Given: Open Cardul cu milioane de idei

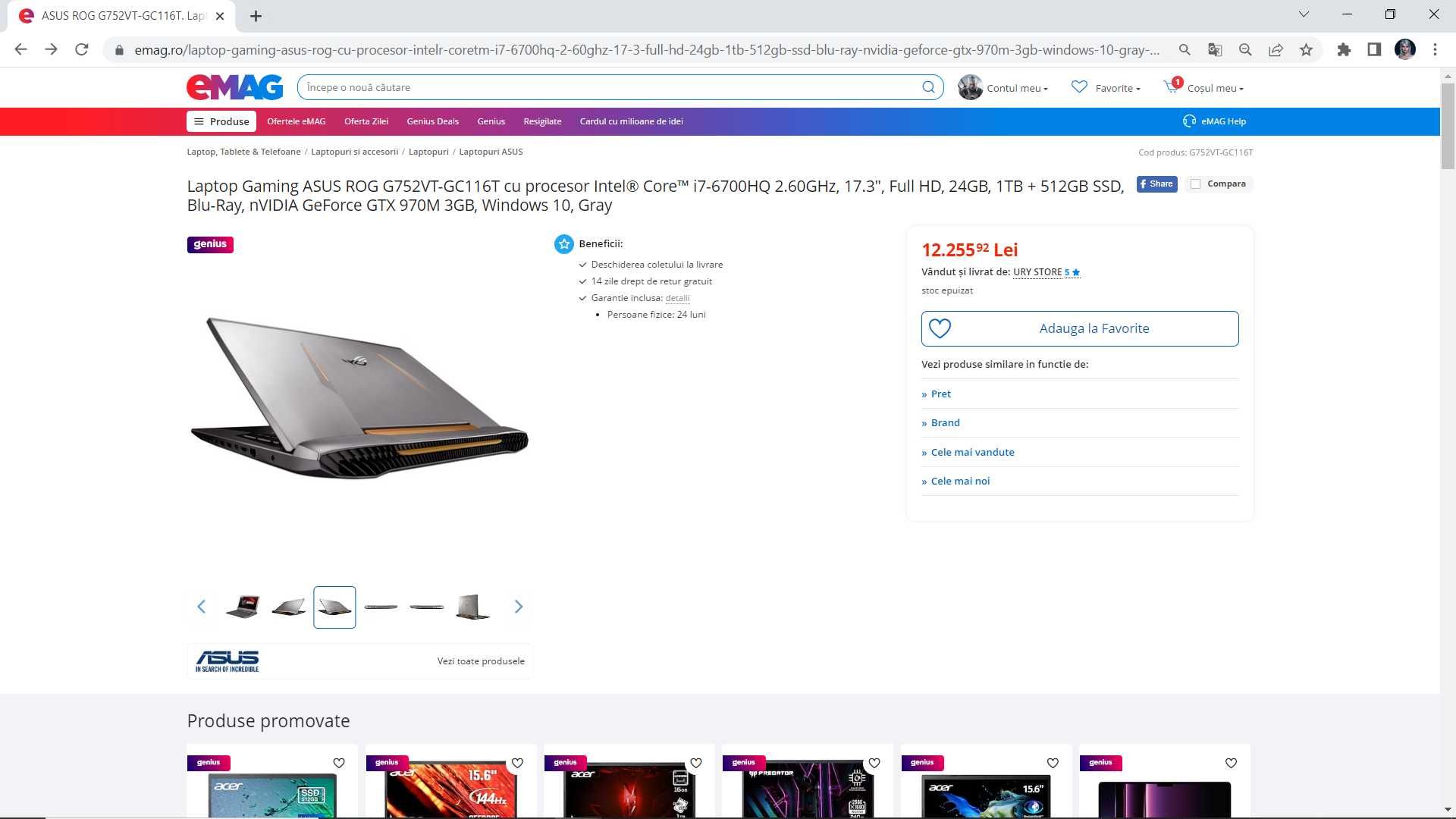Looking at the screenshot, I should (x=631, y=121).
